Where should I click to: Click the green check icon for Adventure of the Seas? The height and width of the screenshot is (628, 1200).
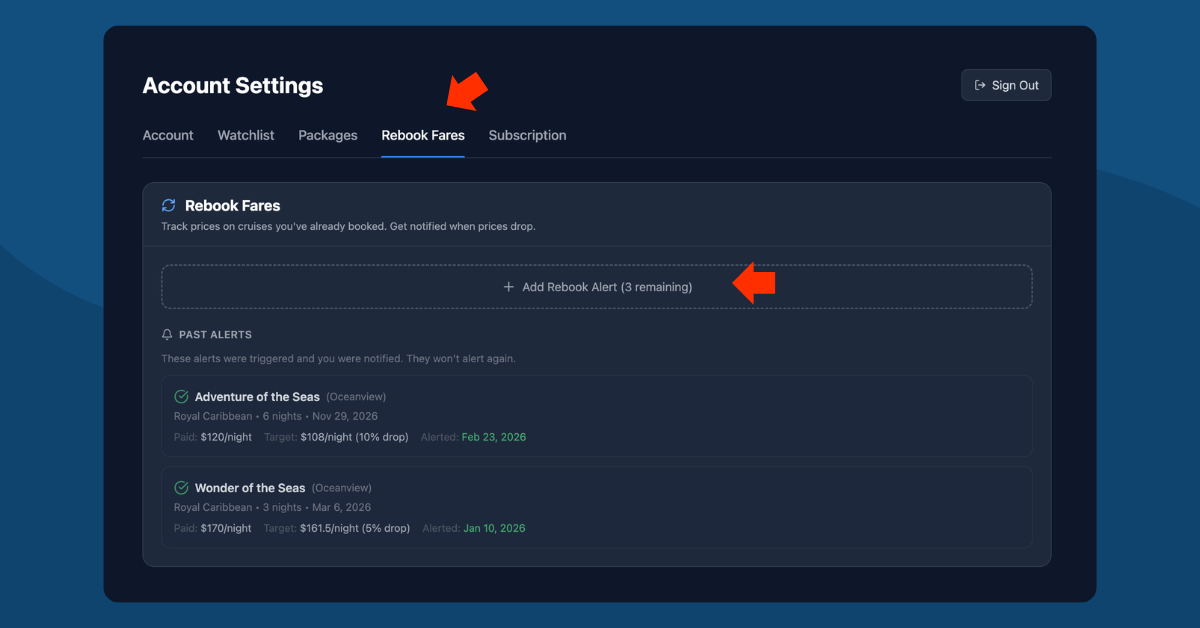(x=181, y=397)
